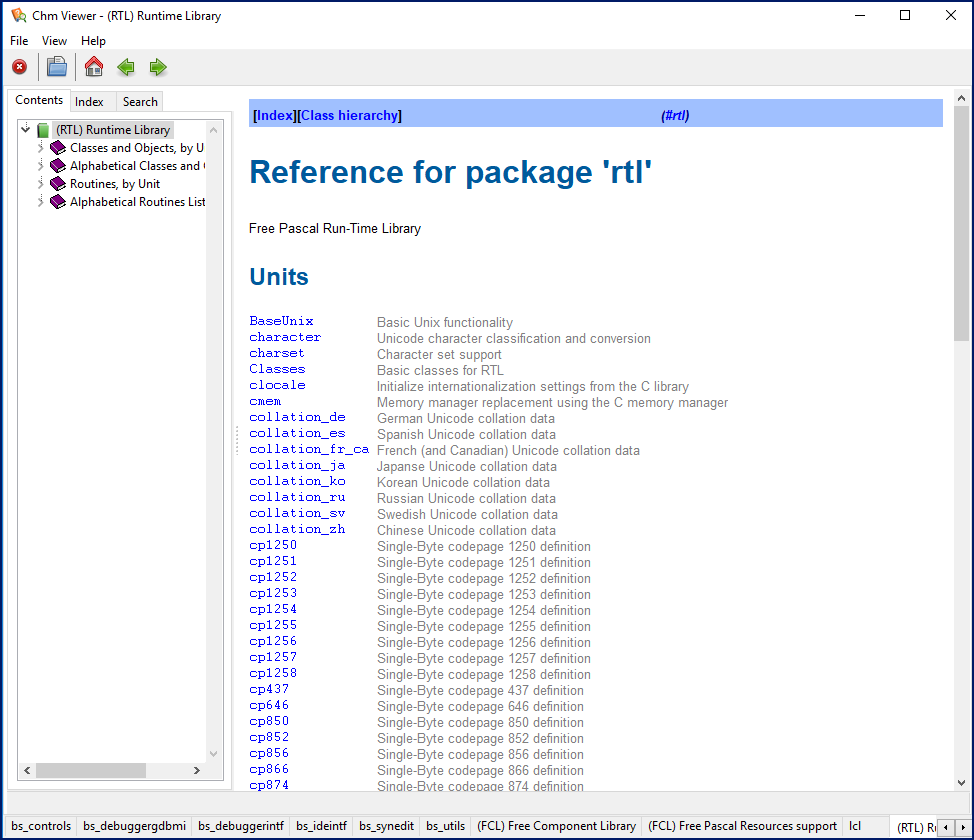Image resolution: width=974 pixels, height=840 pixels.
Task: Open the character unit link
Action: click(x=285, y=337)
